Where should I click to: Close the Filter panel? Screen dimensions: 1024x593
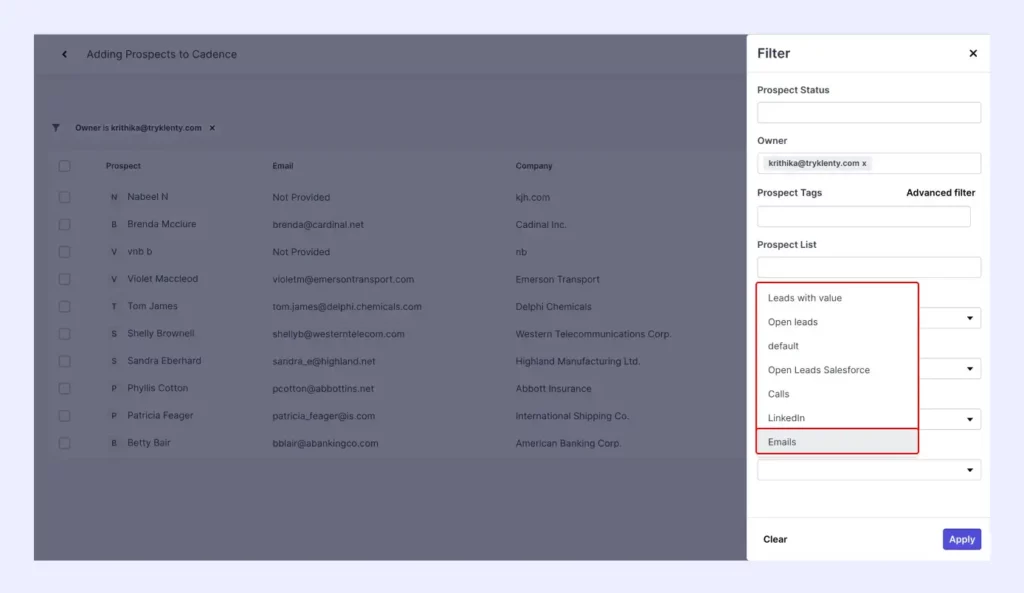pos(973,54)
